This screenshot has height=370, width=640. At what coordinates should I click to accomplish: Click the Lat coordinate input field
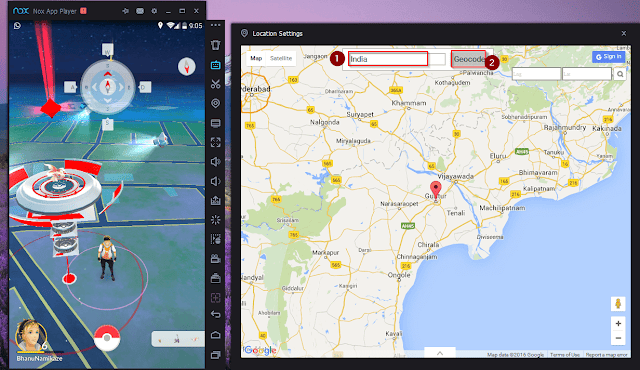(x=587, y=74)
